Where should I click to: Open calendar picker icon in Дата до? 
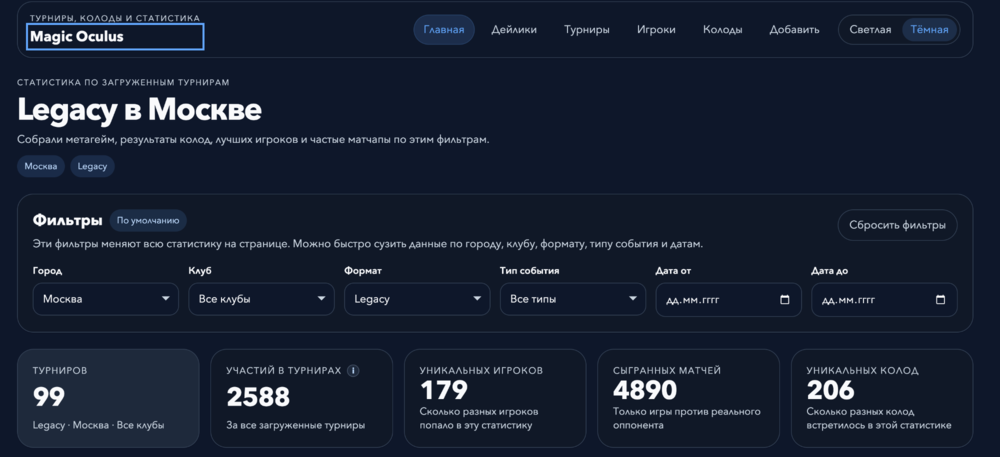tap(940, 300)
